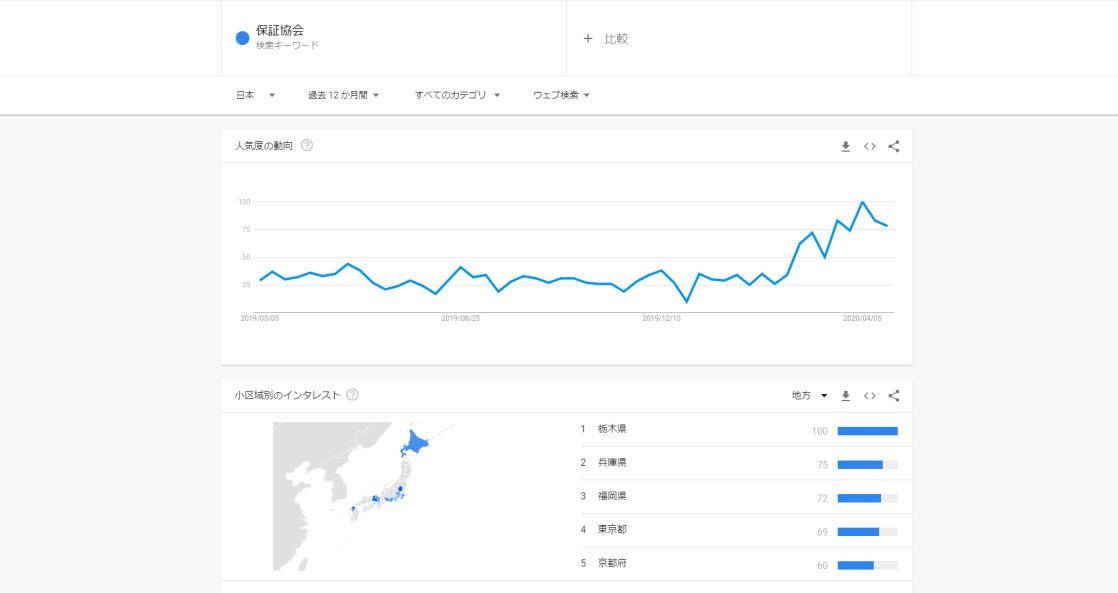Select 兵庫県 in the region ranking

[612, 463]
